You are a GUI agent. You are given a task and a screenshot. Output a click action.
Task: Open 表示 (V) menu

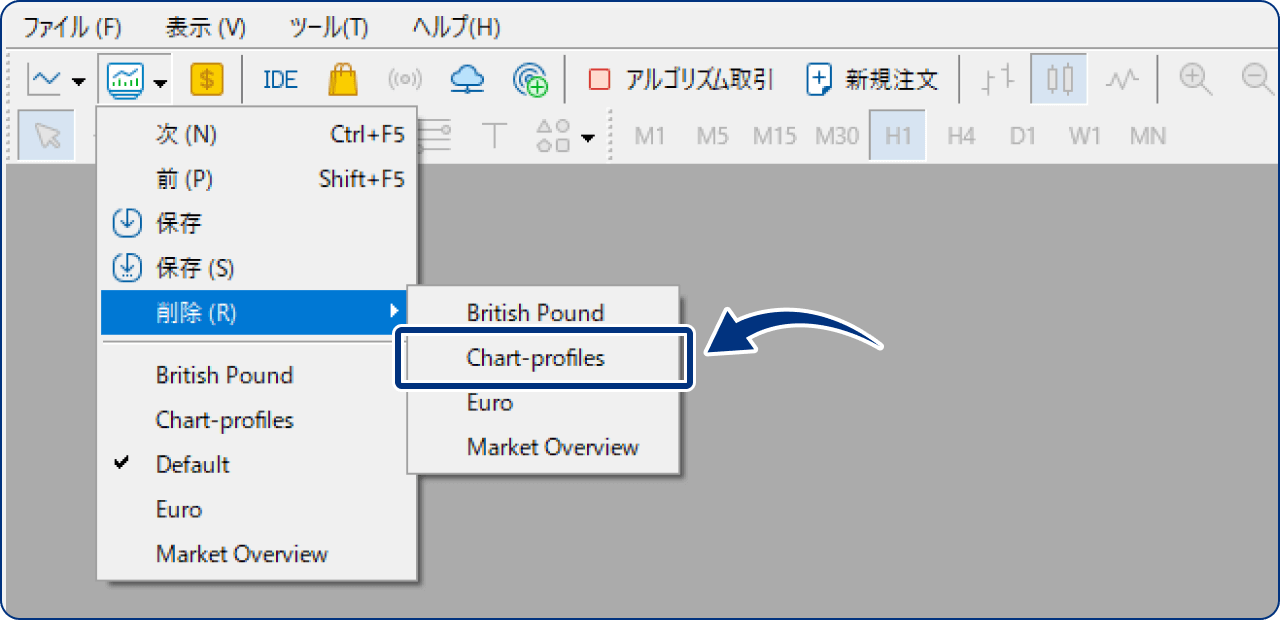point(206,27)
